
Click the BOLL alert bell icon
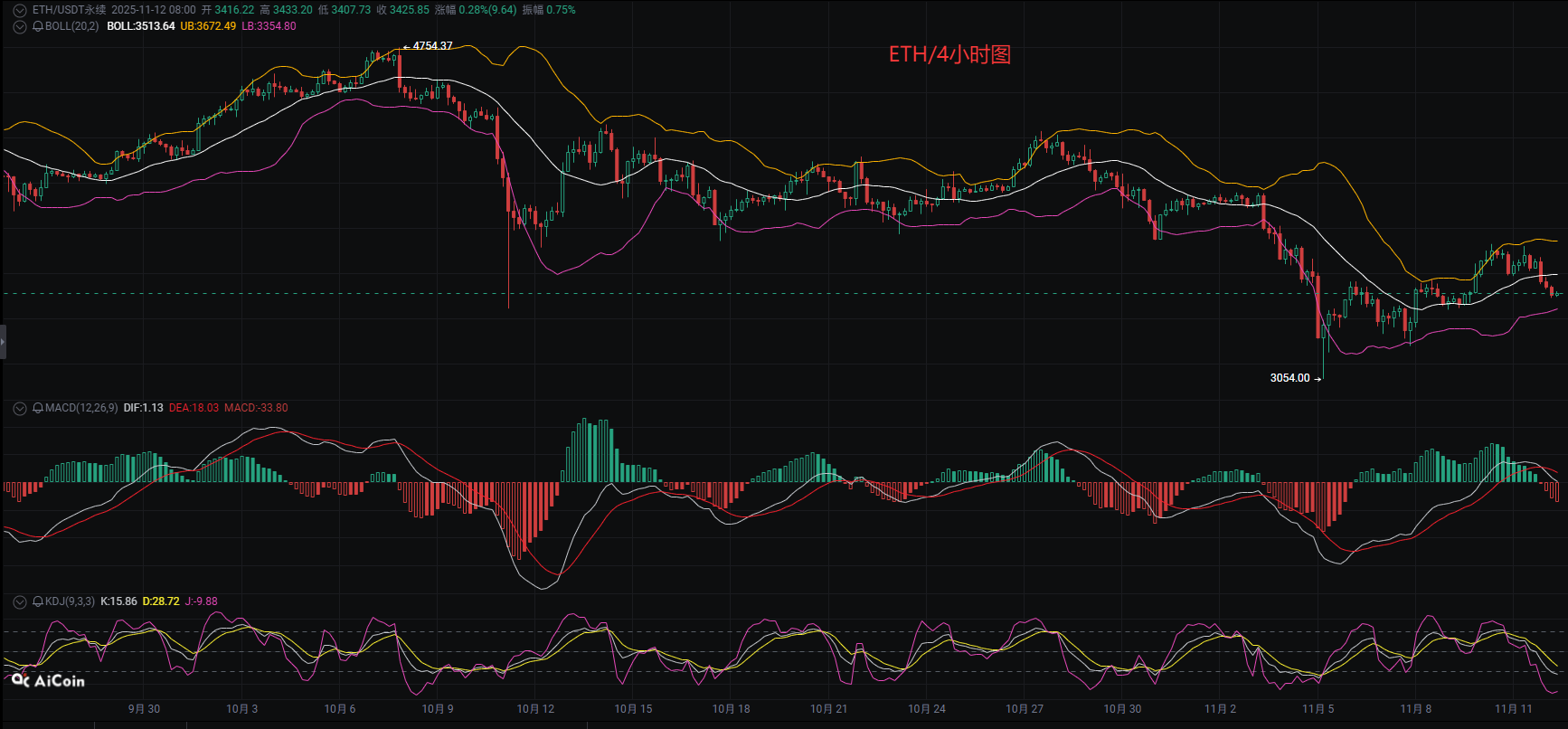click(x=38, y=26)
